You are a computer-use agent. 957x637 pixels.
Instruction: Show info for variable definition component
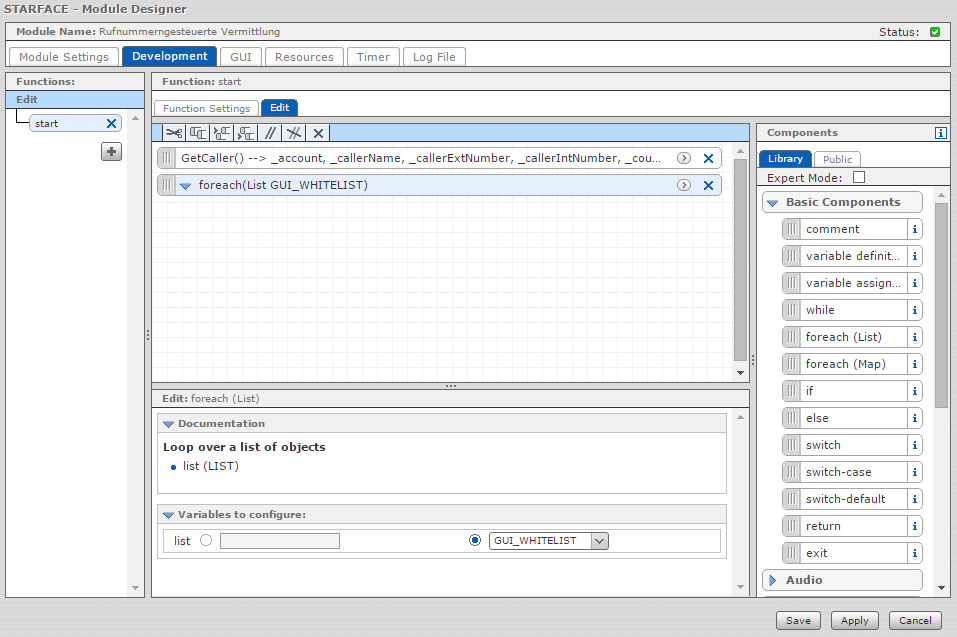[x=914, y=256]
